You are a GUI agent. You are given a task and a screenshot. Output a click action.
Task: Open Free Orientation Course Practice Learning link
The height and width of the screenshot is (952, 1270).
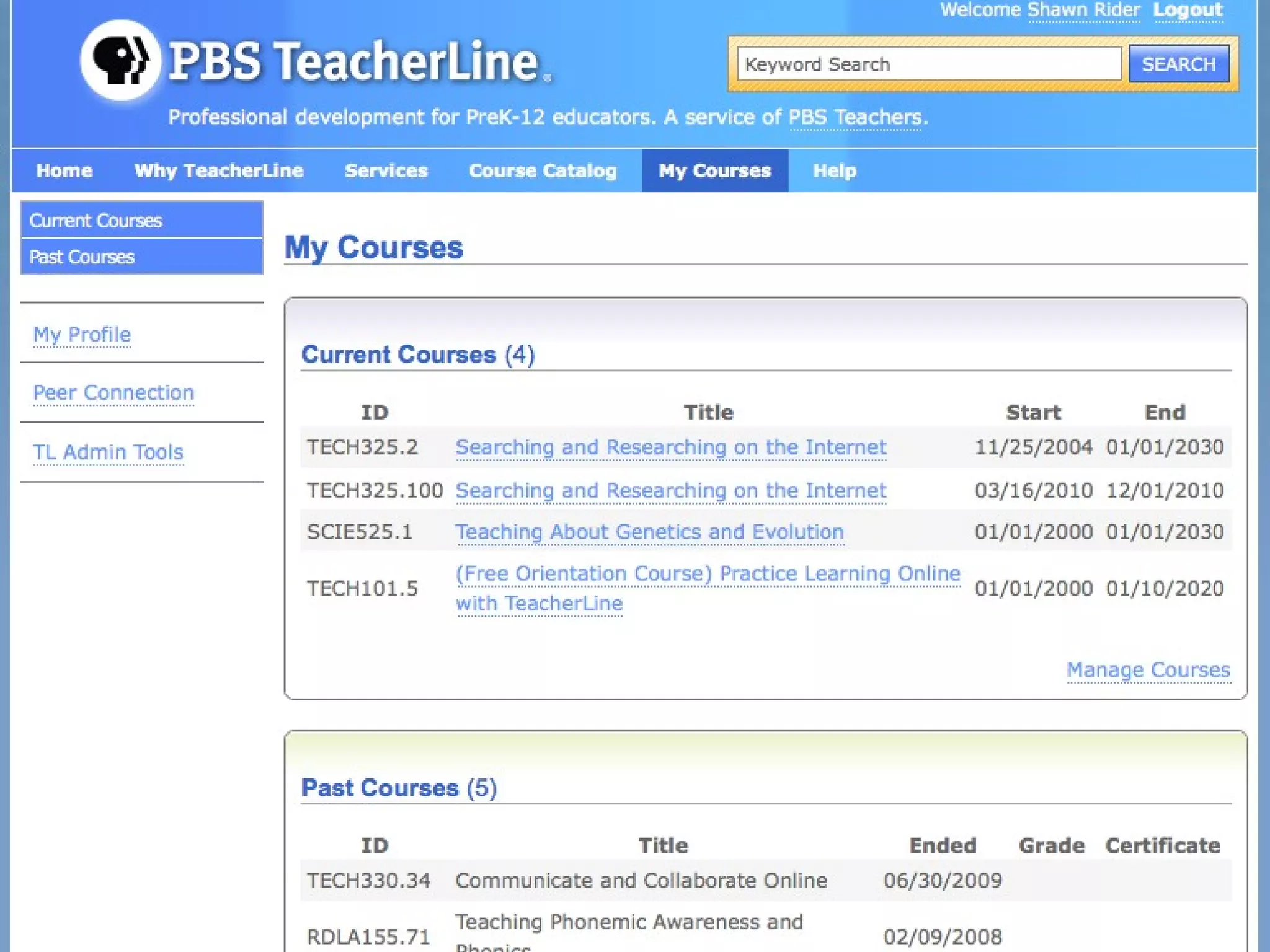coord(707,574)
